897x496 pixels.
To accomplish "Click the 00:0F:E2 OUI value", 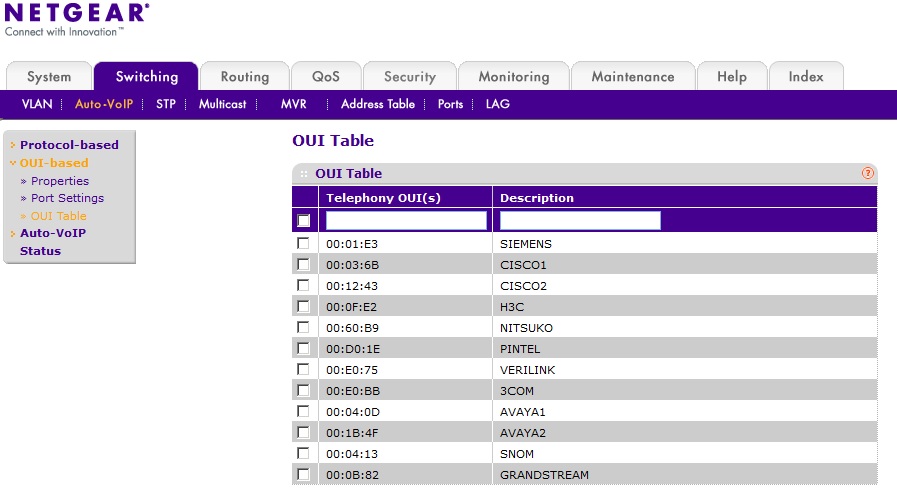I will pos(351,307).
